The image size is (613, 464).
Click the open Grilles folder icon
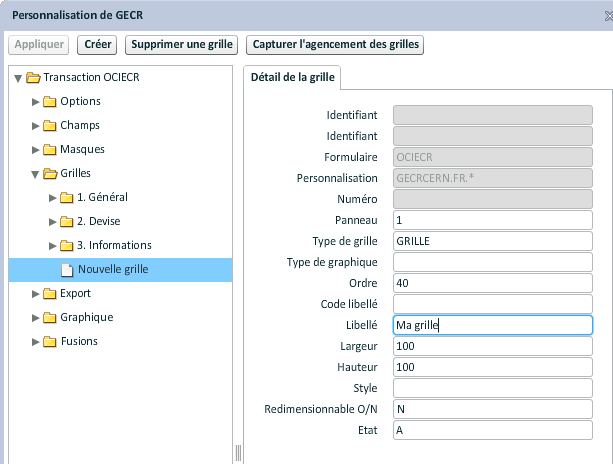point(49,173)
